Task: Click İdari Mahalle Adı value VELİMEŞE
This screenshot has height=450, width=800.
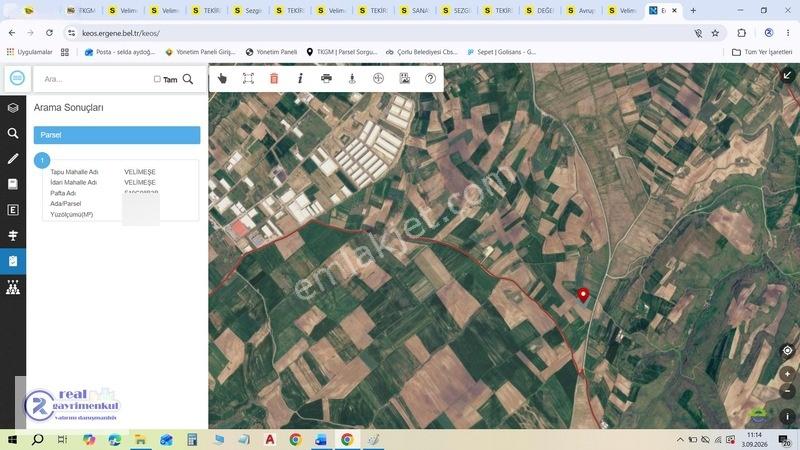Action: coord(140,182)
